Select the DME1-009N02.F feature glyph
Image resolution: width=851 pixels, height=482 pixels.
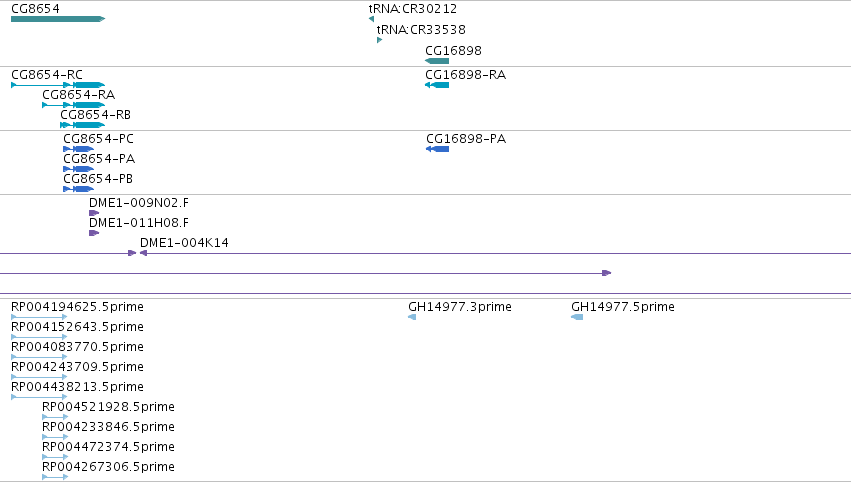94,213
